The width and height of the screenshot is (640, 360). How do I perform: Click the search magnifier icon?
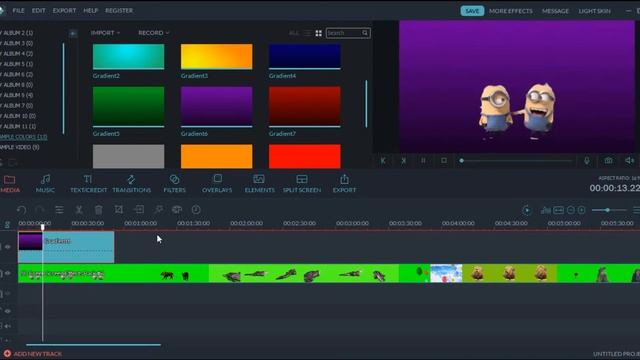[365, 33]
